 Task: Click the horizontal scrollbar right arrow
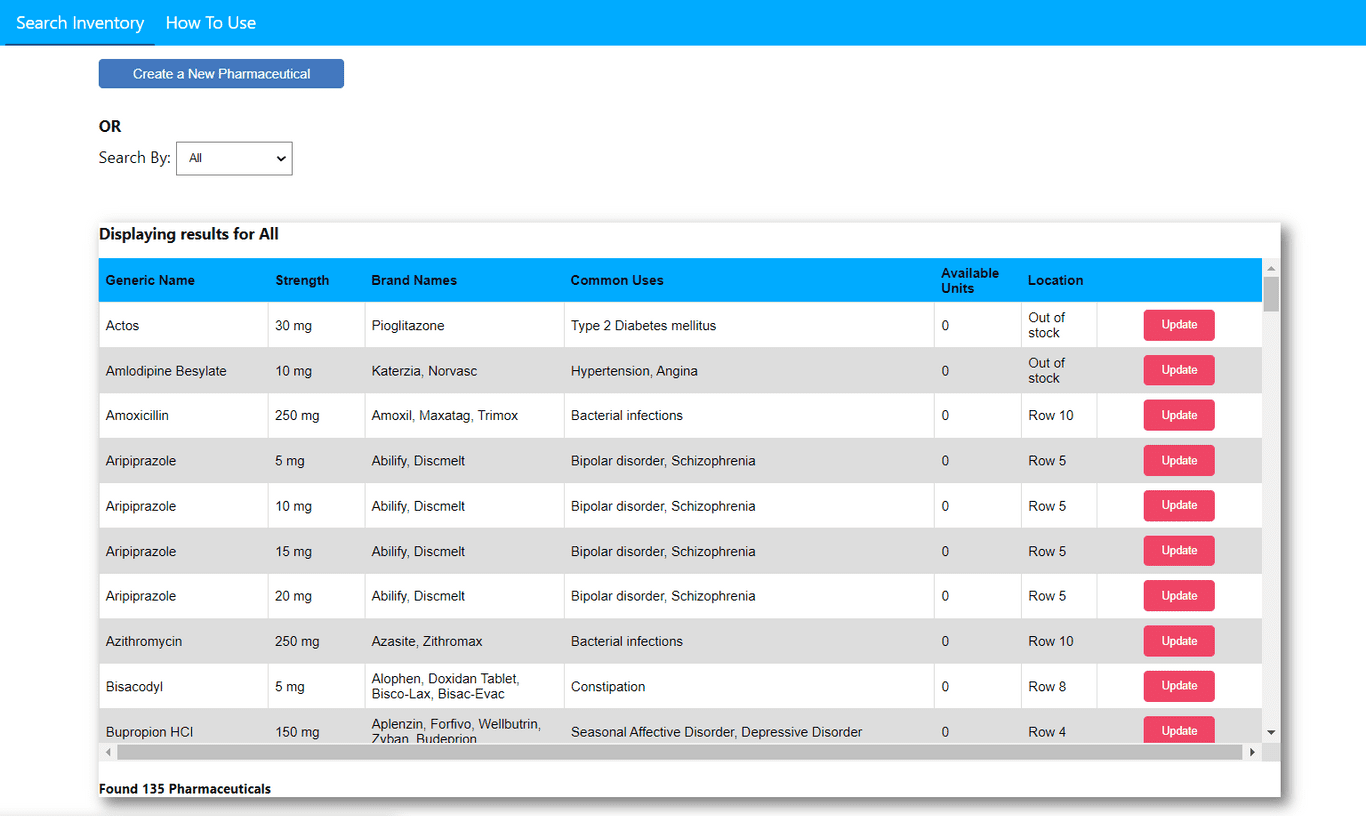(1253, 751)
